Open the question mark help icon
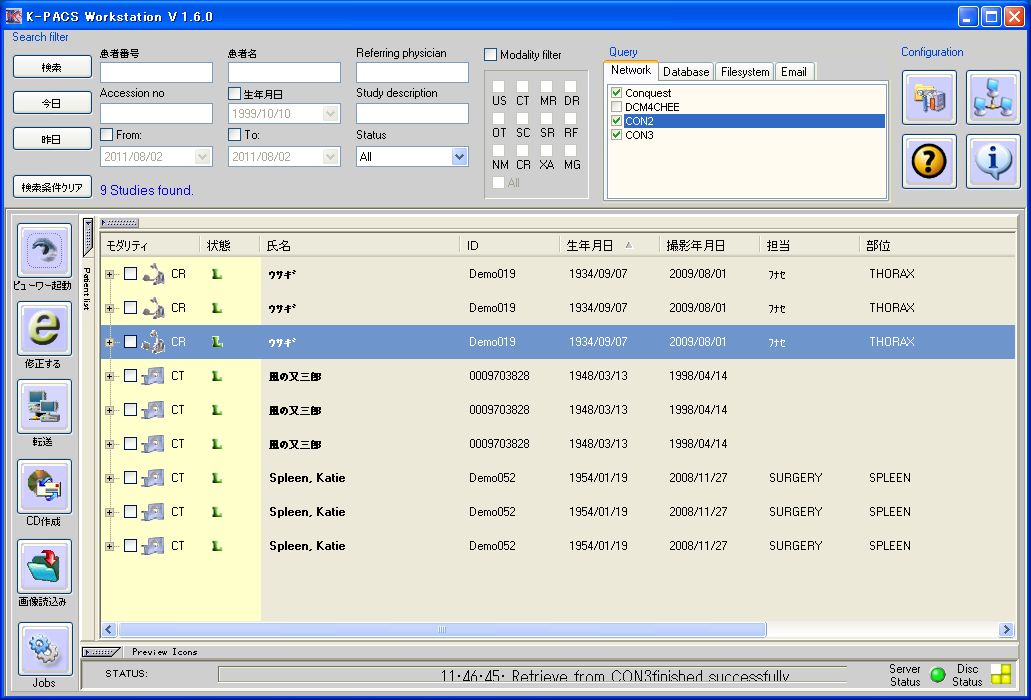The width and height of the screenshot is (1031, 700). tap(928, 162)
